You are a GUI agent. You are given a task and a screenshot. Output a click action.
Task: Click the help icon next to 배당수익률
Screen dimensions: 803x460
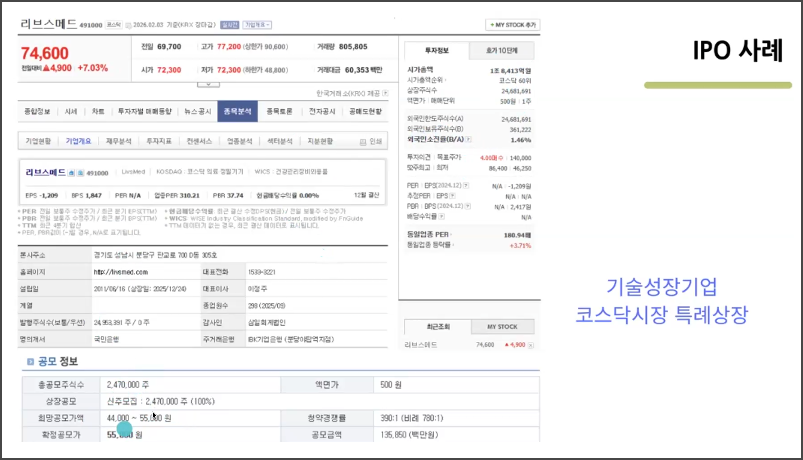coord(442,216)
